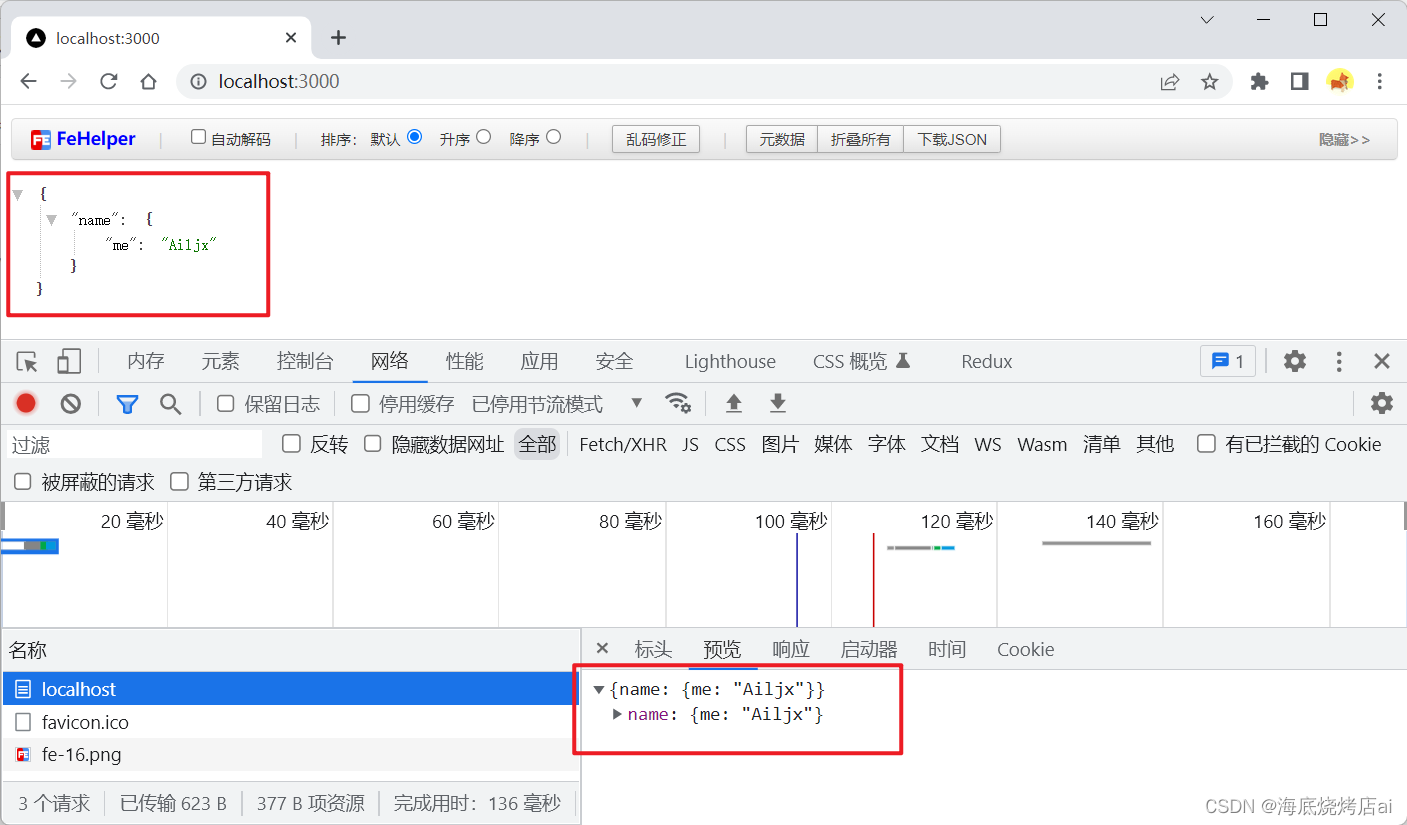Viewport: 1407px width, 825px height.
Task: Clear the network request log
Action: (x=70, y=404)
